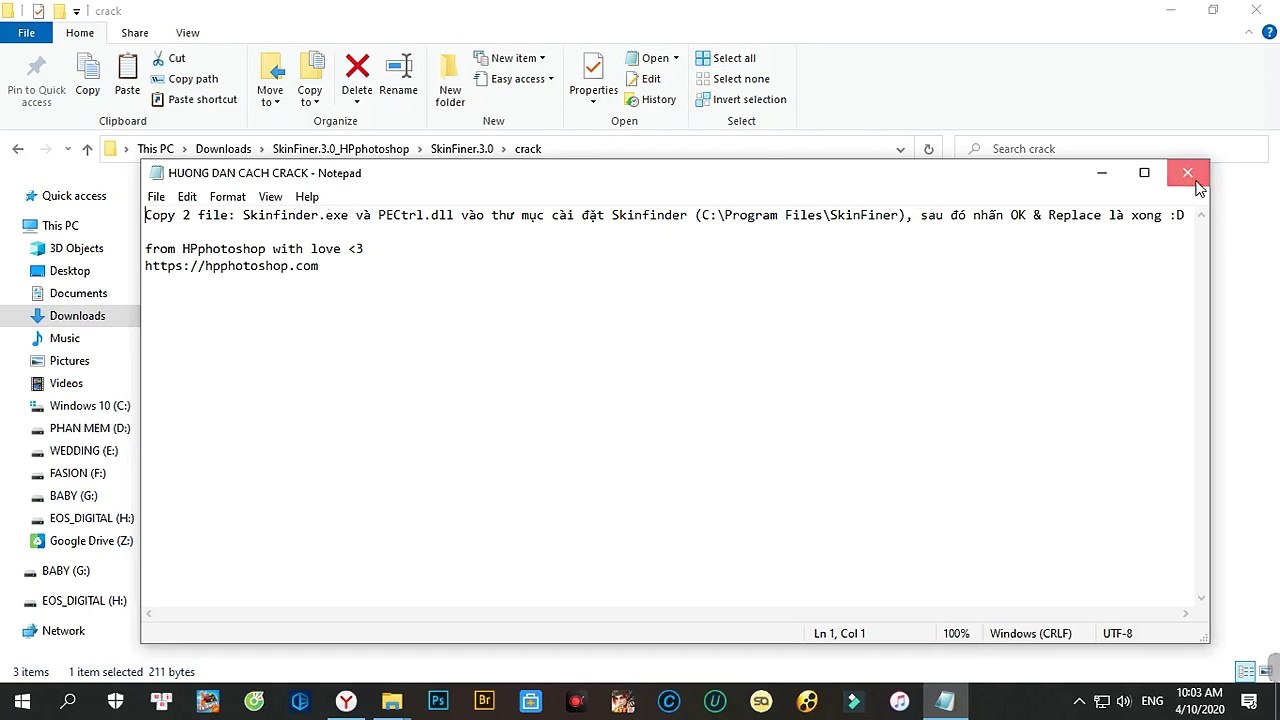Open Photoshop from the taskbar
The width and height of the screenshot is (1280, 720).
pyautogui.click(x=438, y=701)
